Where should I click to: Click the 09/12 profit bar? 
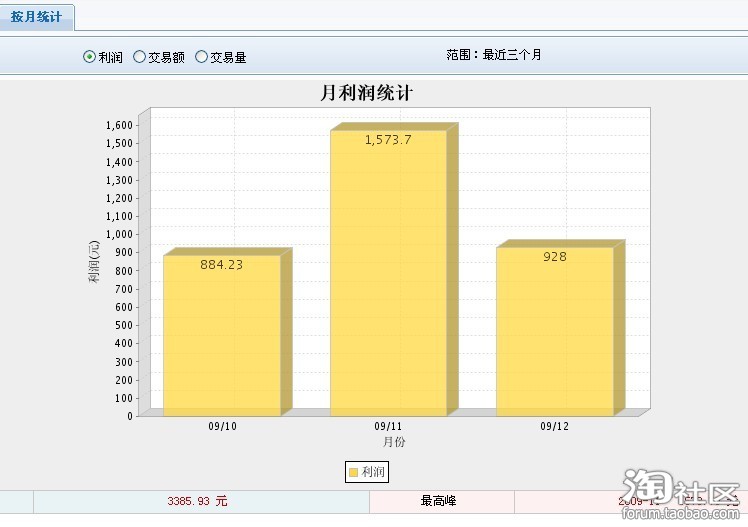click(554, 340)
